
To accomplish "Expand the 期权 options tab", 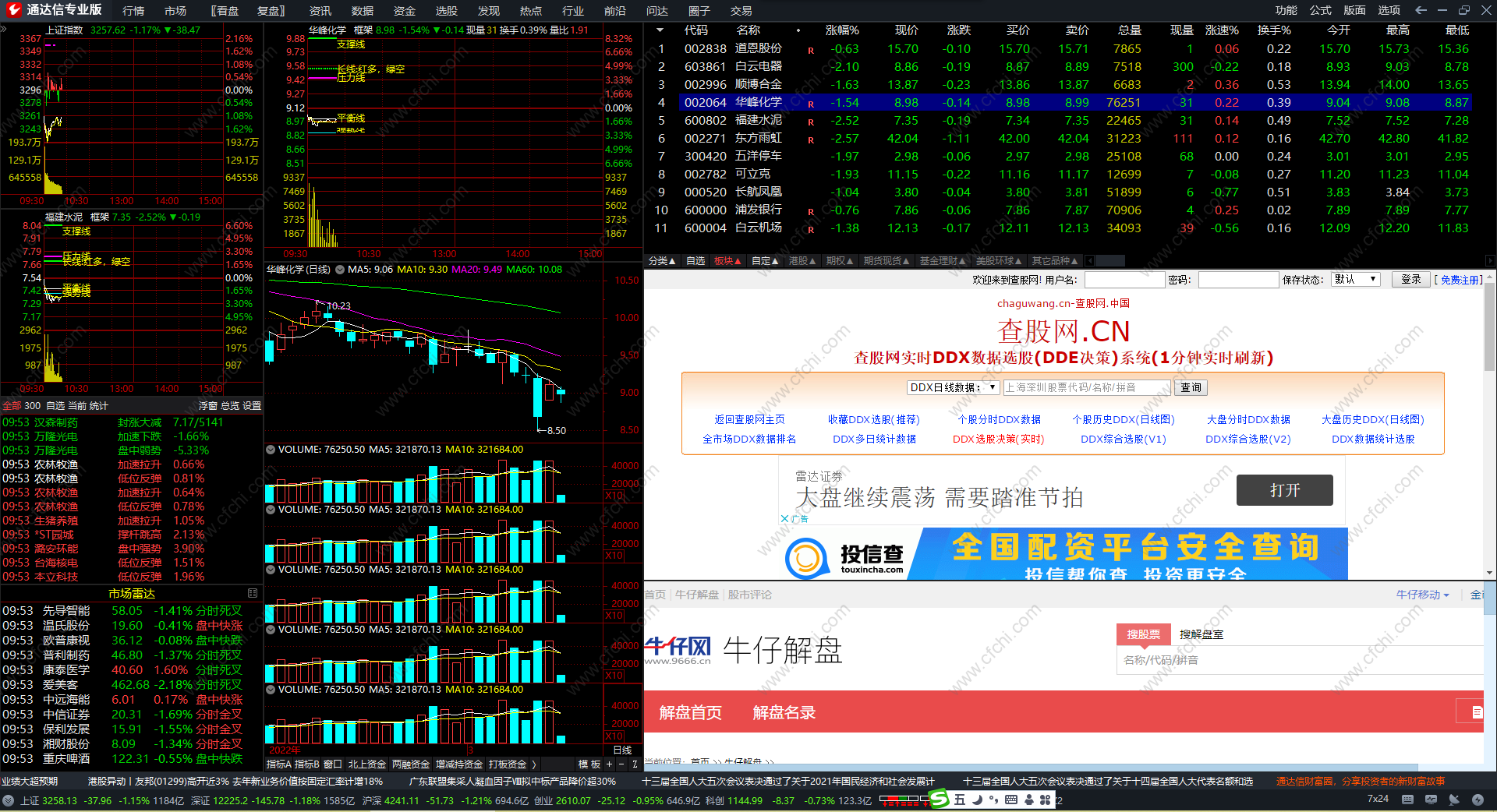I will pyautogui.click(x=841, y=261).
